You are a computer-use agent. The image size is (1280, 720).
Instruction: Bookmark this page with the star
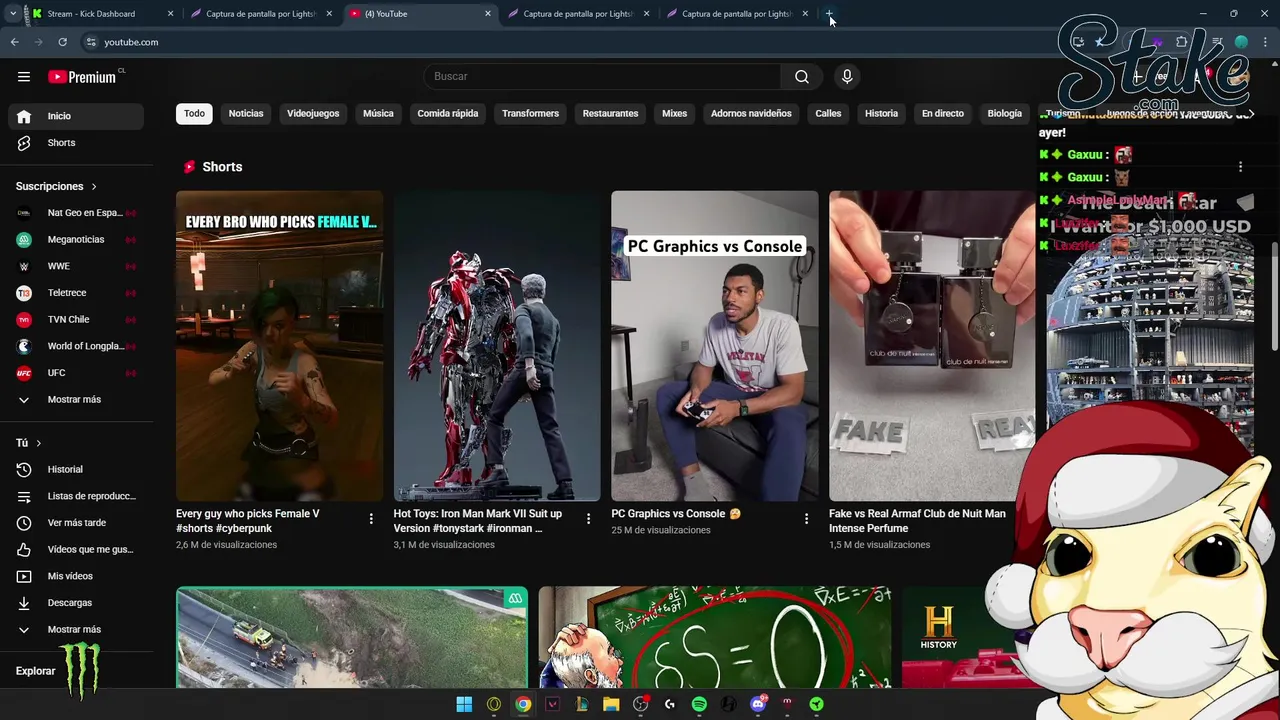[x=1100, y=42]
